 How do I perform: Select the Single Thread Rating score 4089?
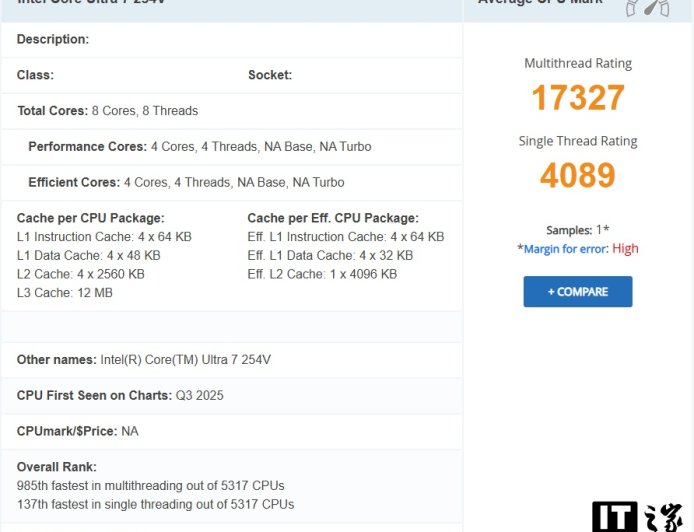(x=578, y=176)
